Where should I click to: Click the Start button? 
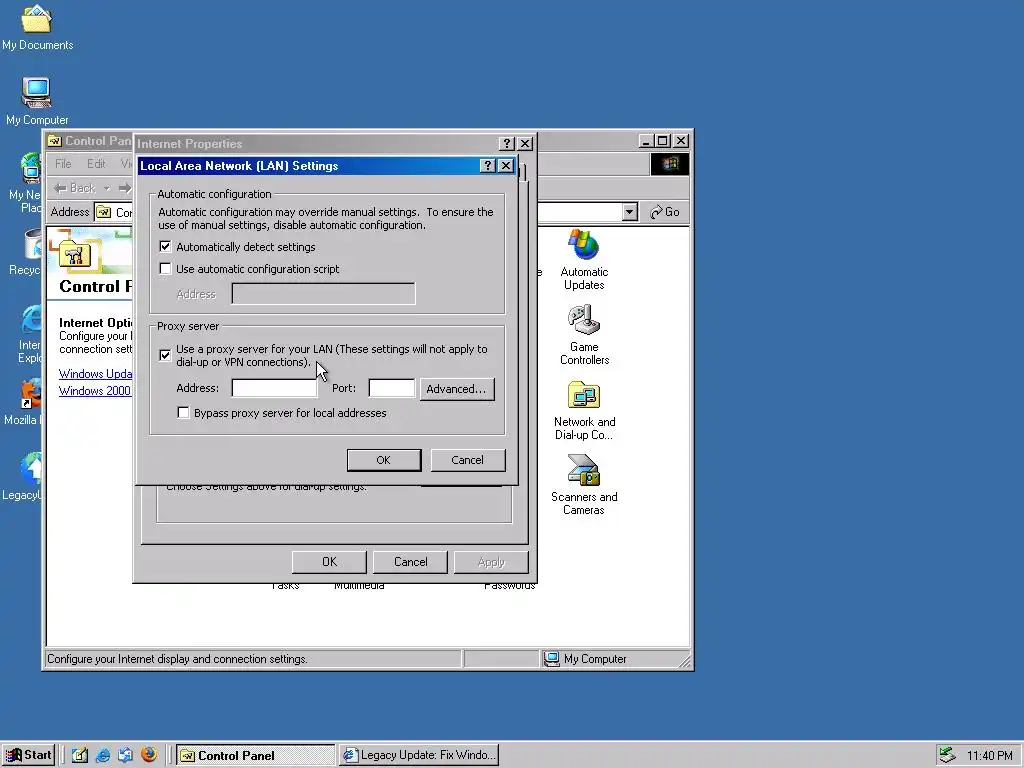tap(28, 755)
